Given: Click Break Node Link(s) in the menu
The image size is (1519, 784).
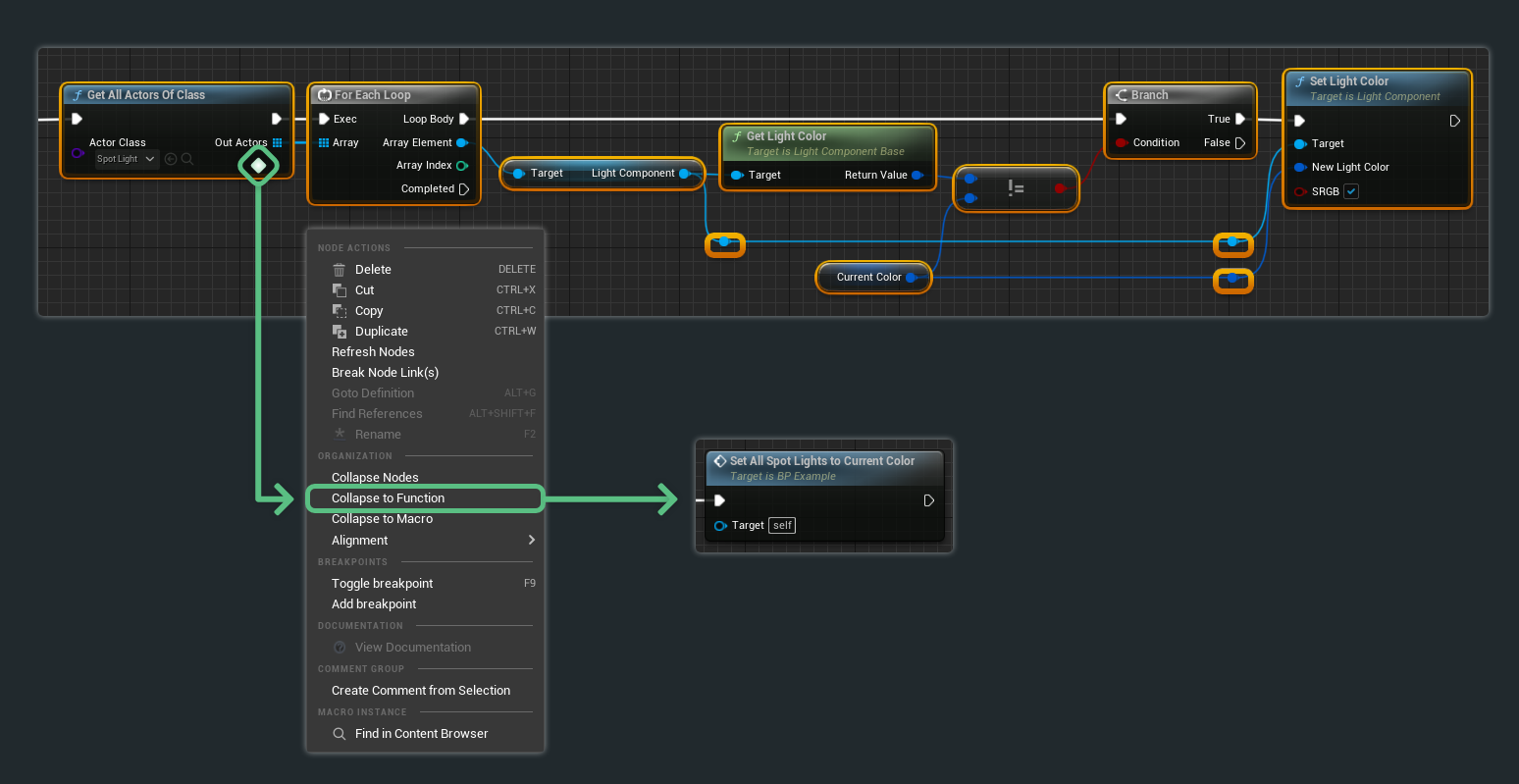Looking at the screenshot, I should (x=385, y=372).
